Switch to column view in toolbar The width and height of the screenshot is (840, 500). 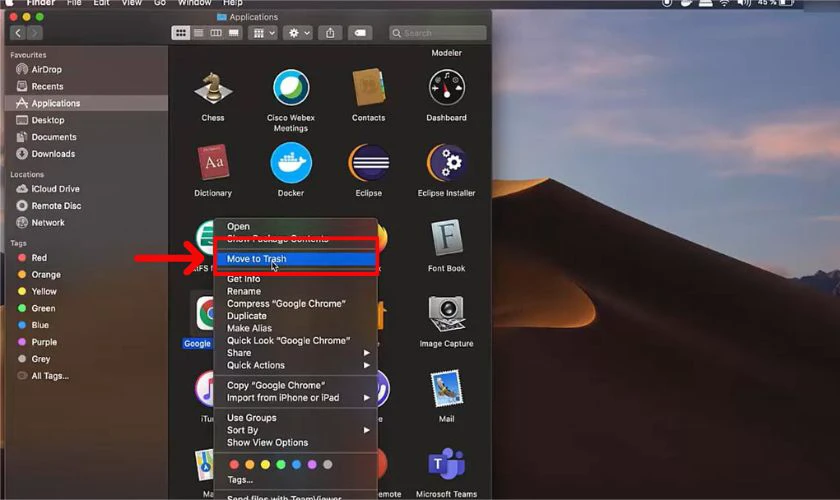[216, 33]
